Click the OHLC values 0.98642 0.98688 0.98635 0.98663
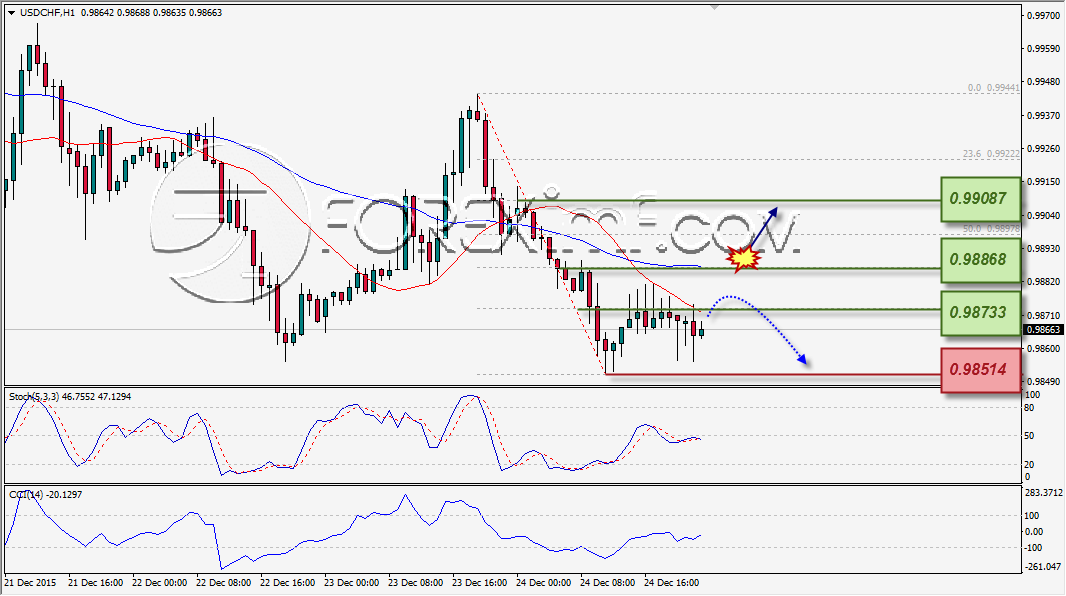 (x=151, y=12)
